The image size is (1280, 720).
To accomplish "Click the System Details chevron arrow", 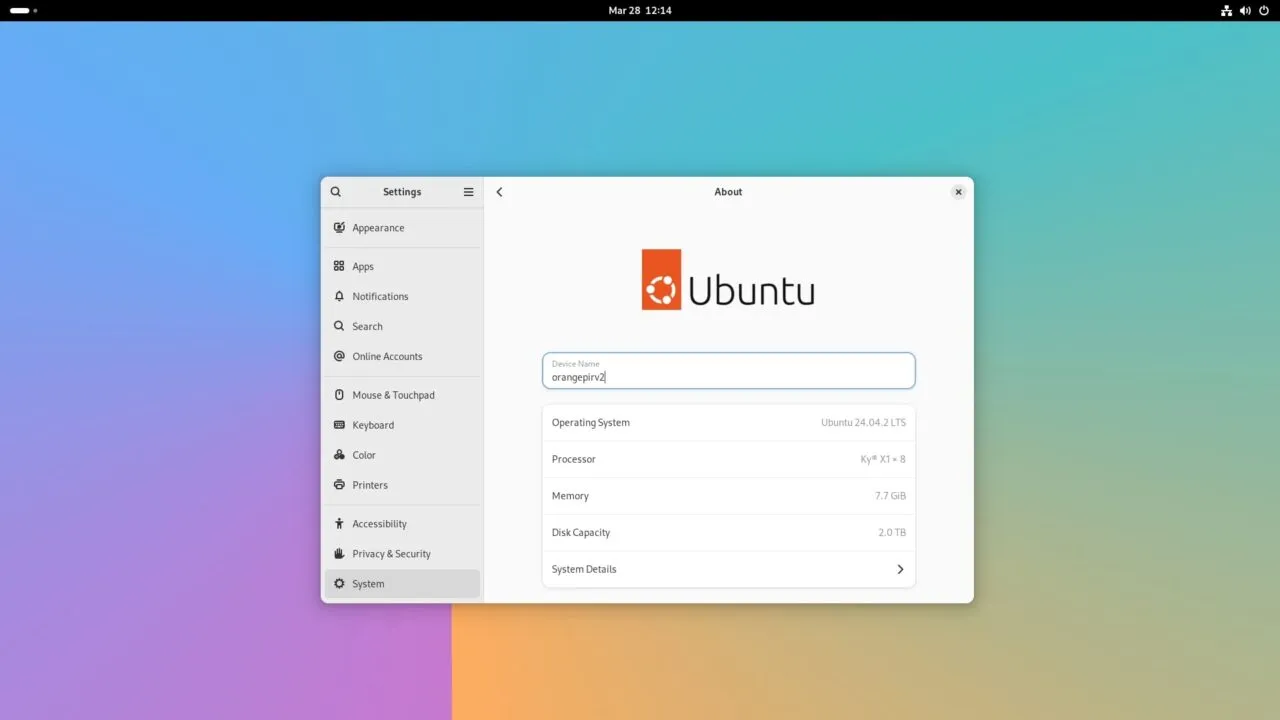I will (x=900, y=569).
